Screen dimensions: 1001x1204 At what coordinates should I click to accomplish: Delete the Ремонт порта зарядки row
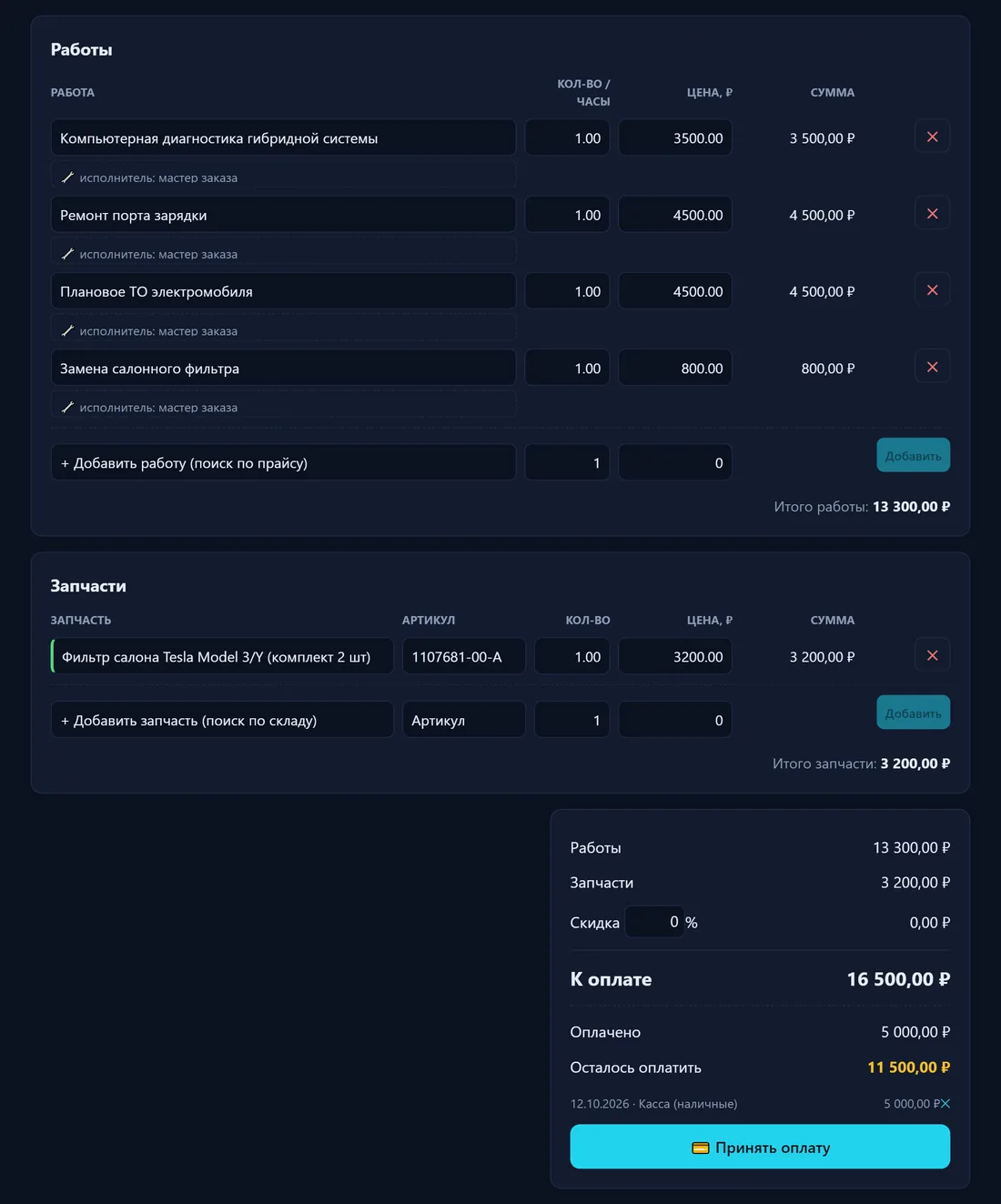[932, 214]
